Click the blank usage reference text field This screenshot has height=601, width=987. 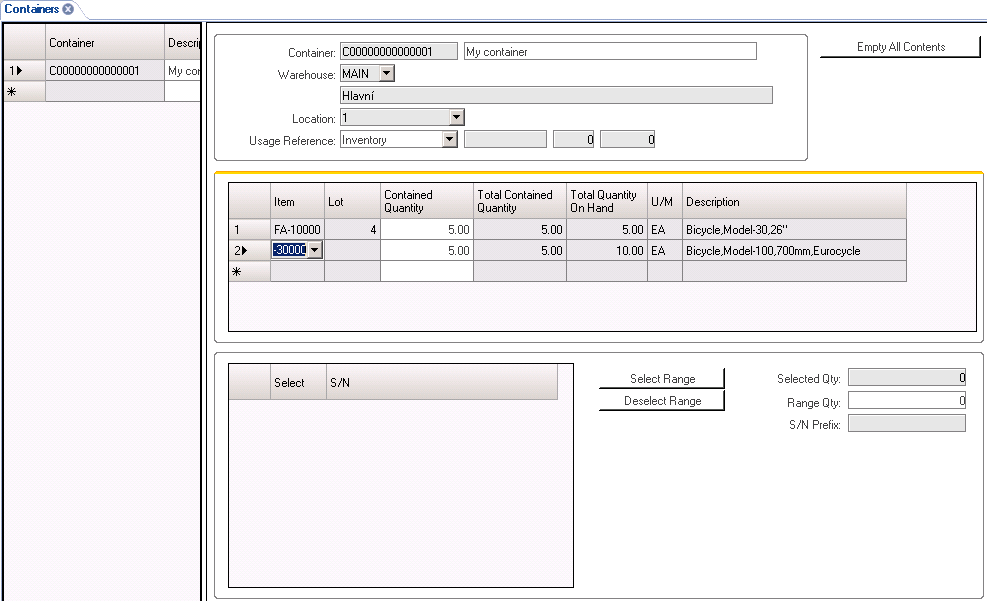[505, 139]
